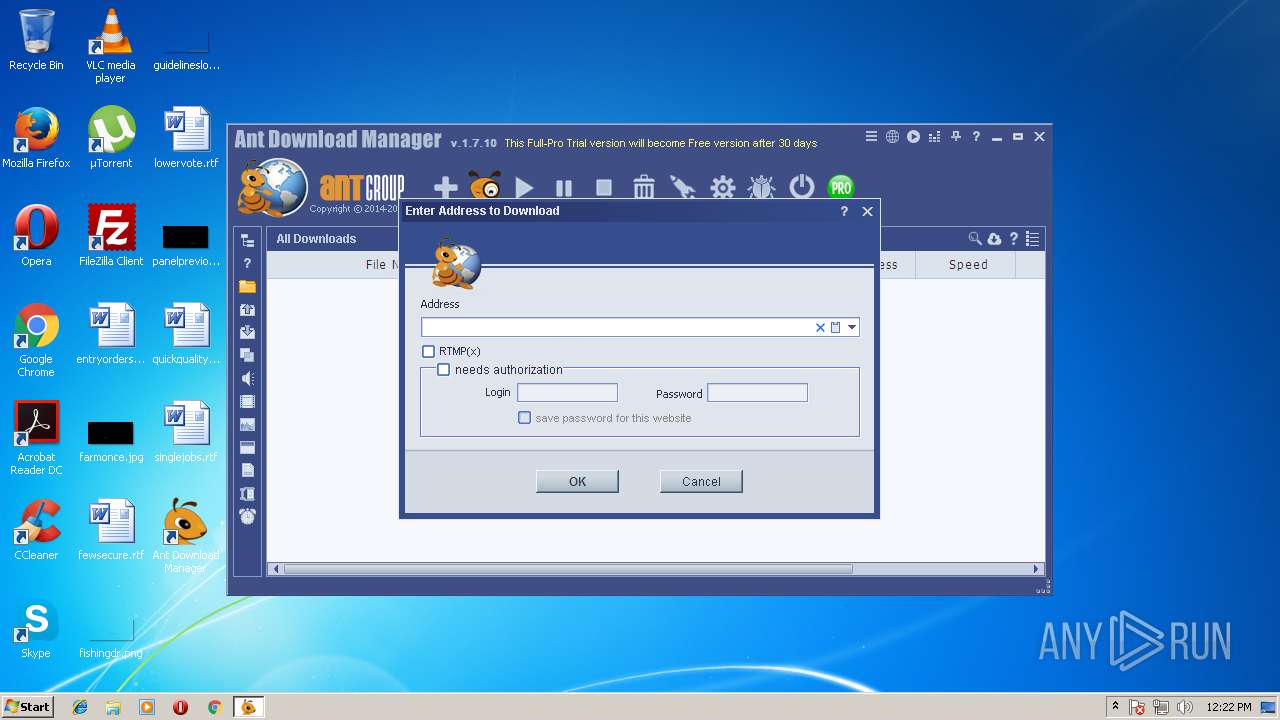Delete download using trash can icon
Image resolution: width=1280 pixels, height=720 pixels.
[644, 187]
